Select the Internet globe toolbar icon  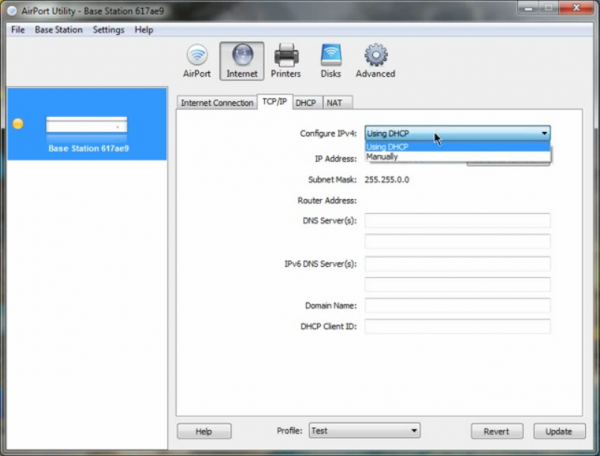[x=242, y=61]
